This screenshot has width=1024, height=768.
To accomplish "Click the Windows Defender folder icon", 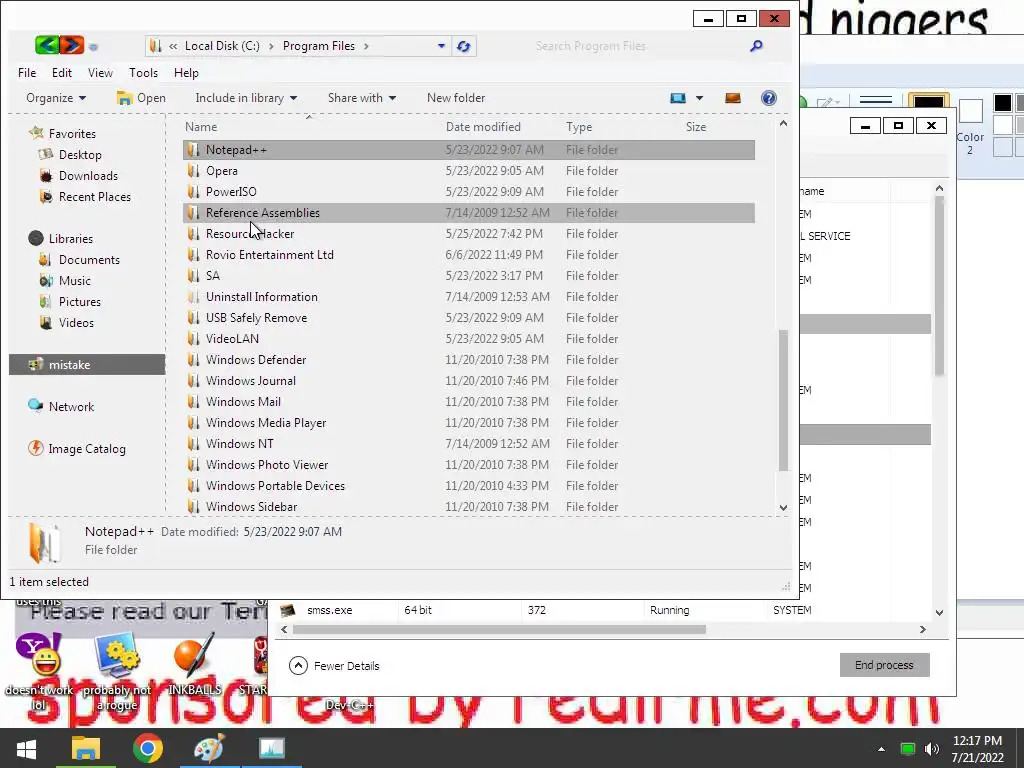I will point(193,359).
